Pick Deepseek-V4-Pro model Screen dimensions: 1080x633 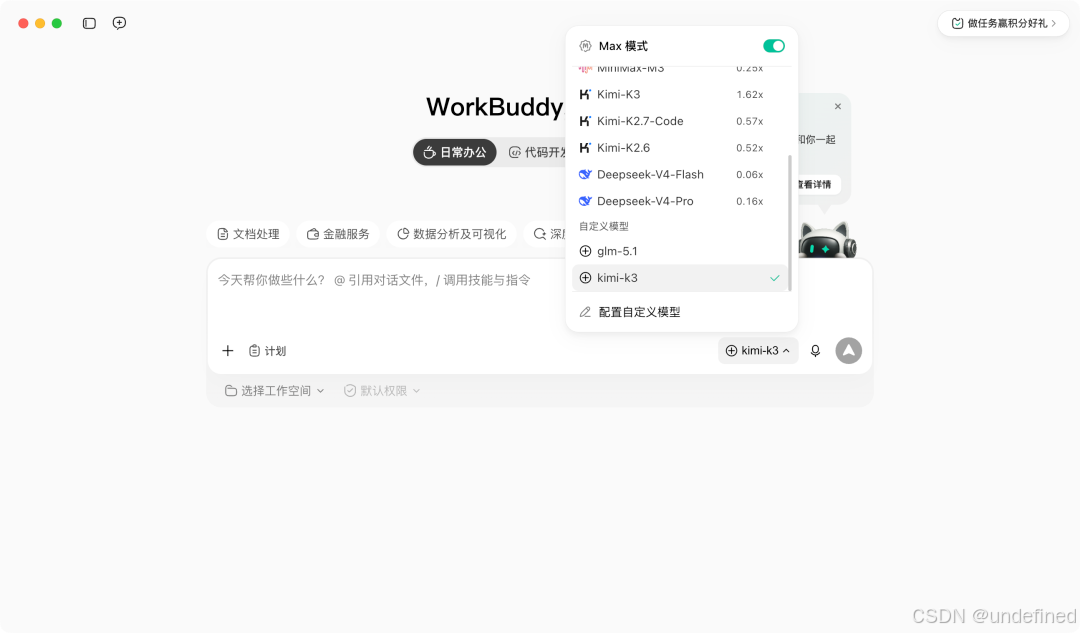(x=680, y=201)
